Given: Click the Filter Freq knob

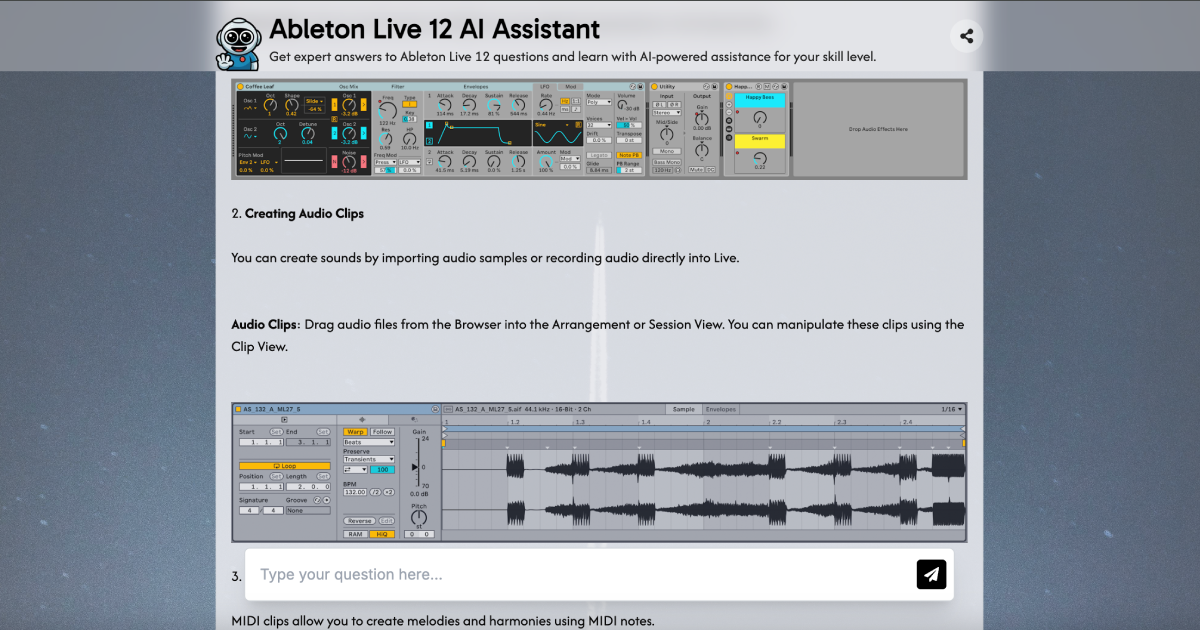Looking at the screenshot, I should click(387, 110).
